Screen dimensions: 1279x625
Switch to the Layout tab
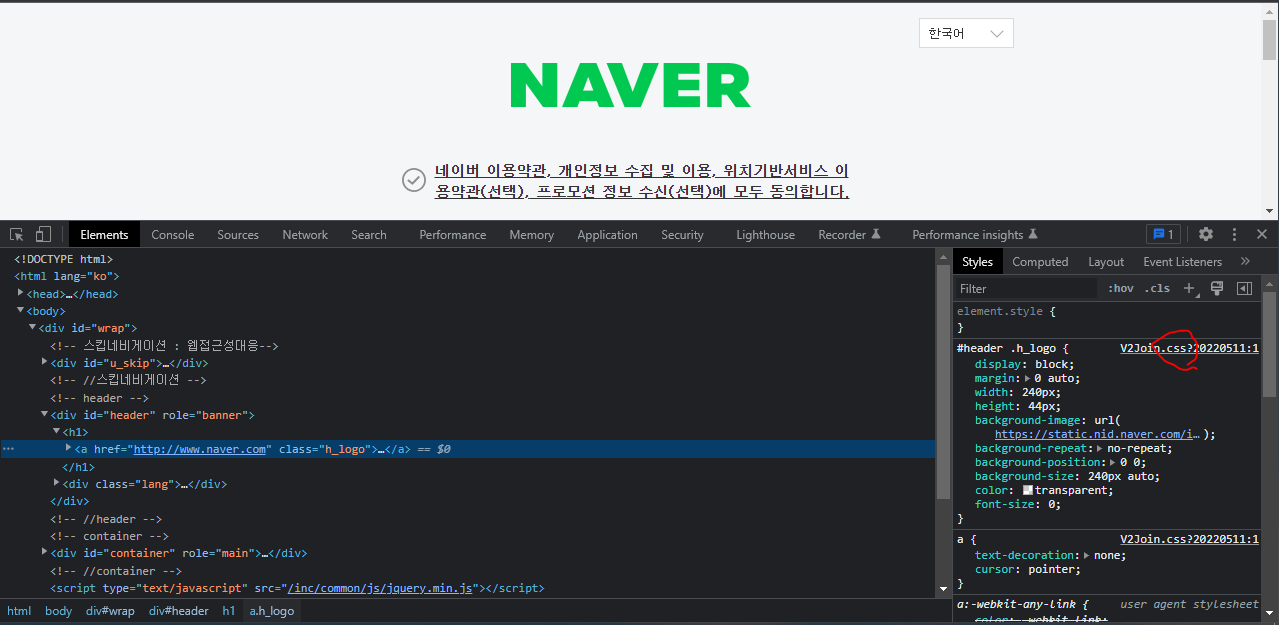(x=1106, y=261)
